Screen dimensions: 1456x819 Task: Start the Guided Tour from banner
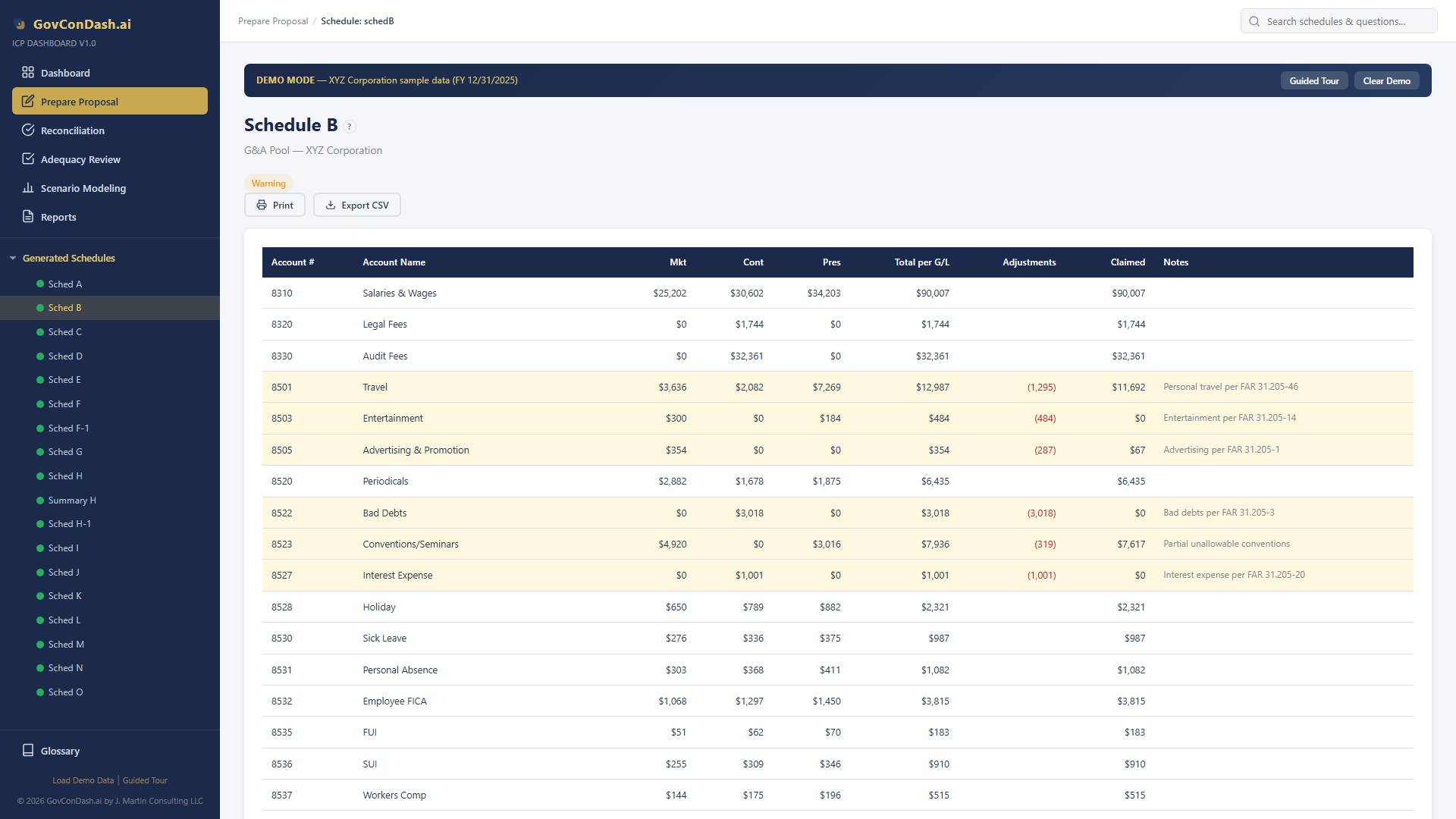point(1313,81)
